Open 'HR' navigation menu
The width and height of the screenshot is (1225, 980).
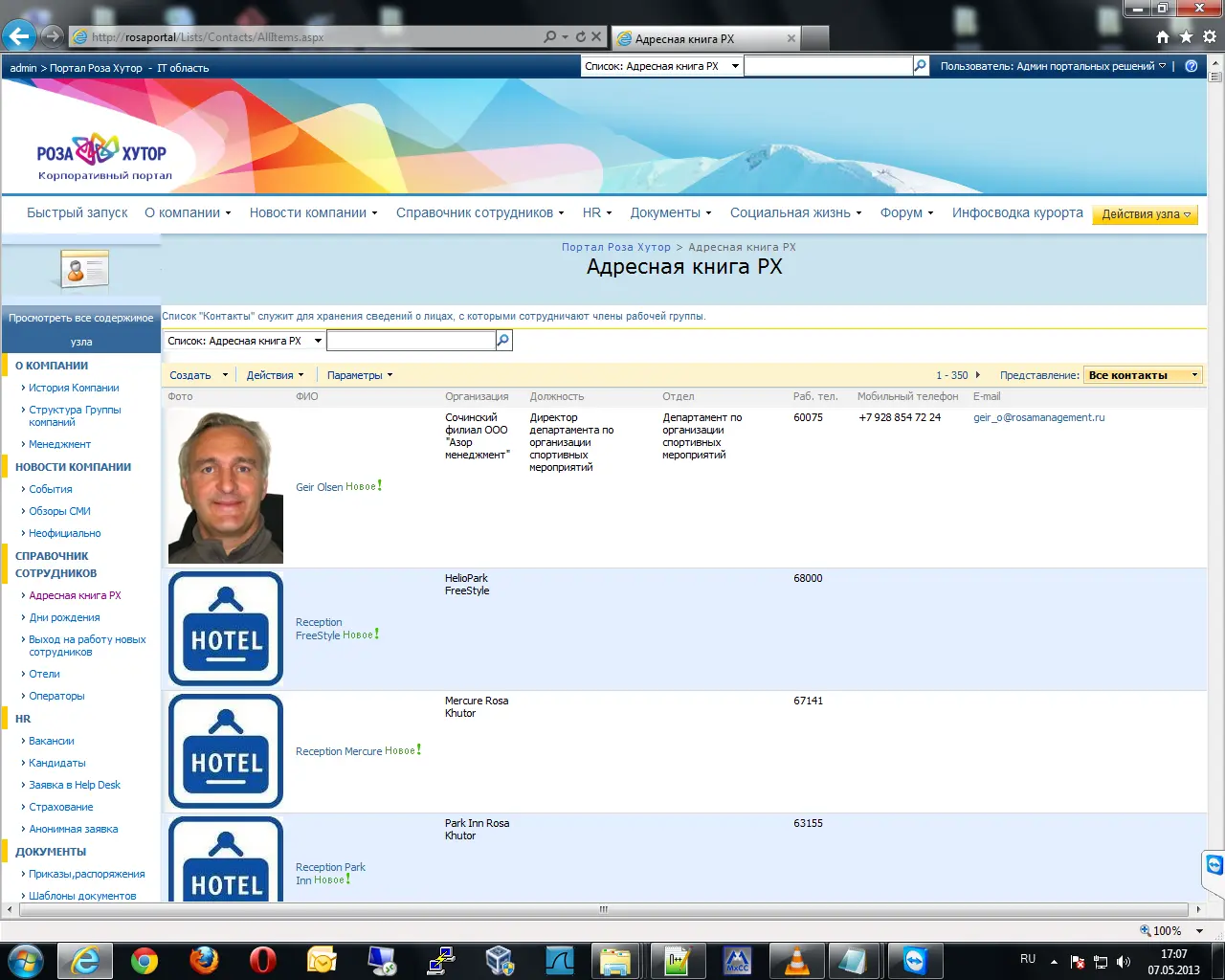tap(597, 212)
